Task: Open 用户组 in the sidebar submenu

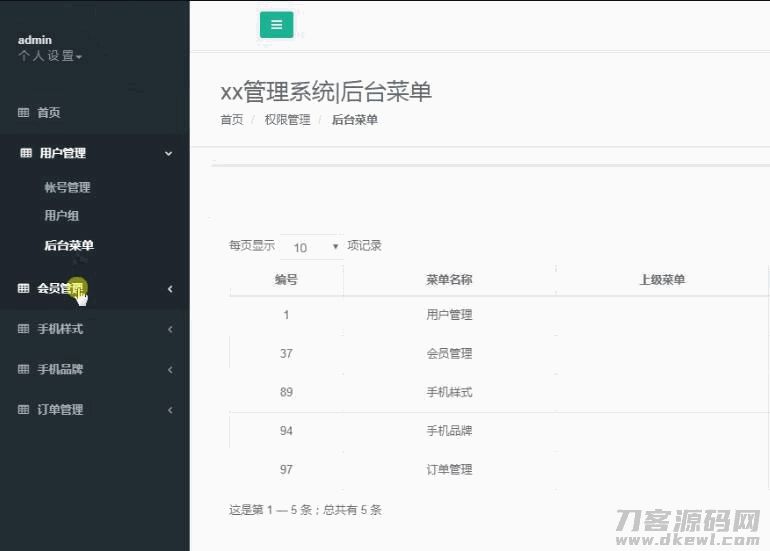Action: point(61,215)
